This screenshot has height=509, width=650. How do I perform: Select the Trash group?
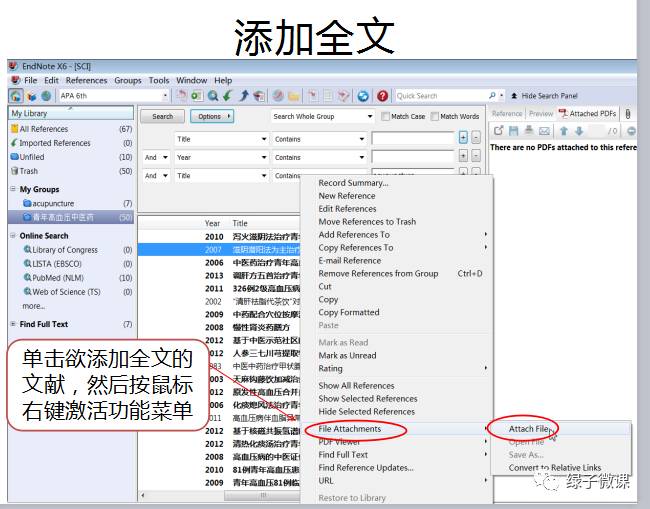(x=71, y=171)
